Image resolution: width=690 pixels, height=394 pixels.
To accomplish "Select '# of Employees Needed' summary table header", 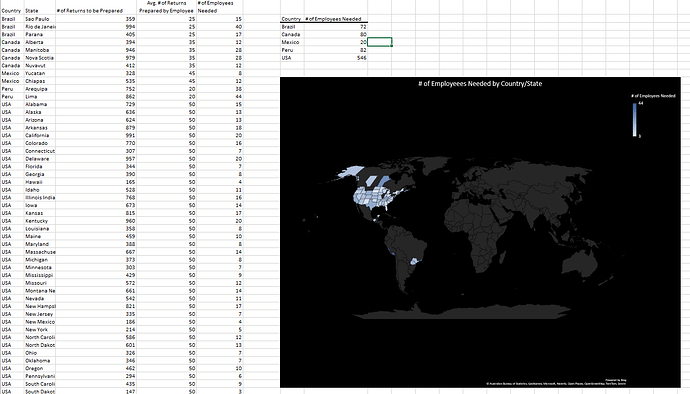I will [x=333, y=19].
